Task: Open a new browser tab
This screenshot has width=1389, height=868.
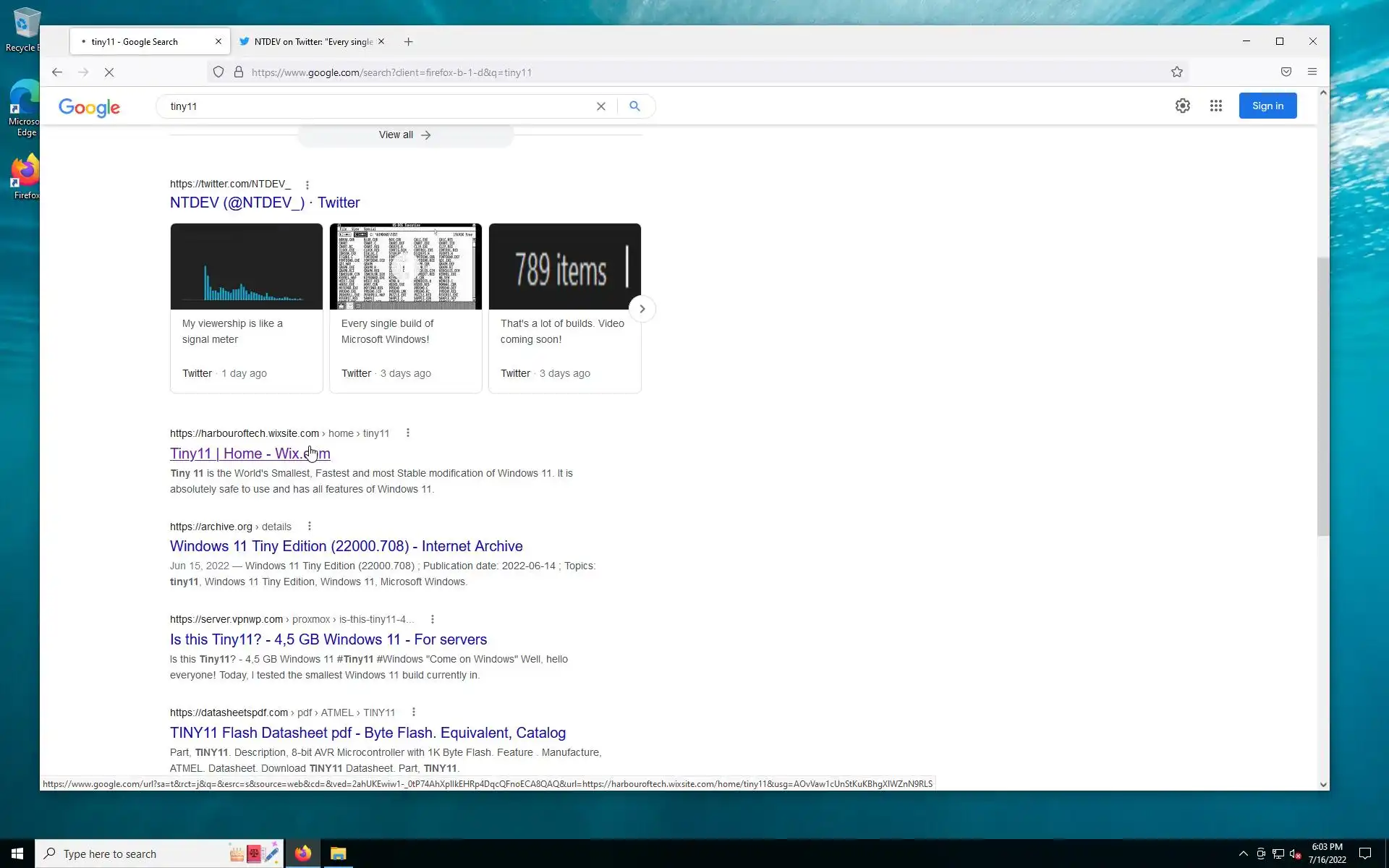Action: (409, 41)
